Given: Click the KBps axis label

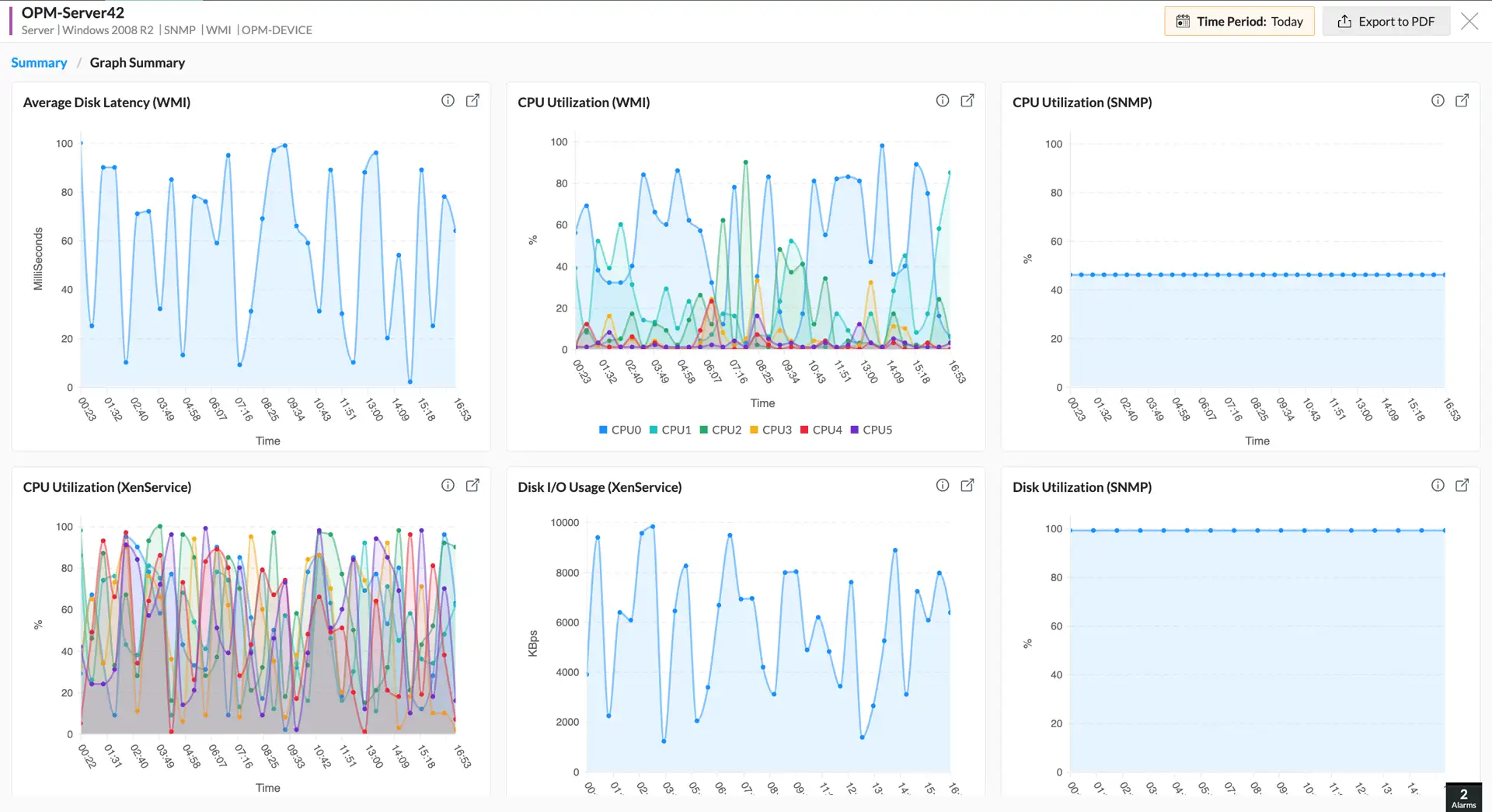Looking at the screenshot, I should (532, 643).
